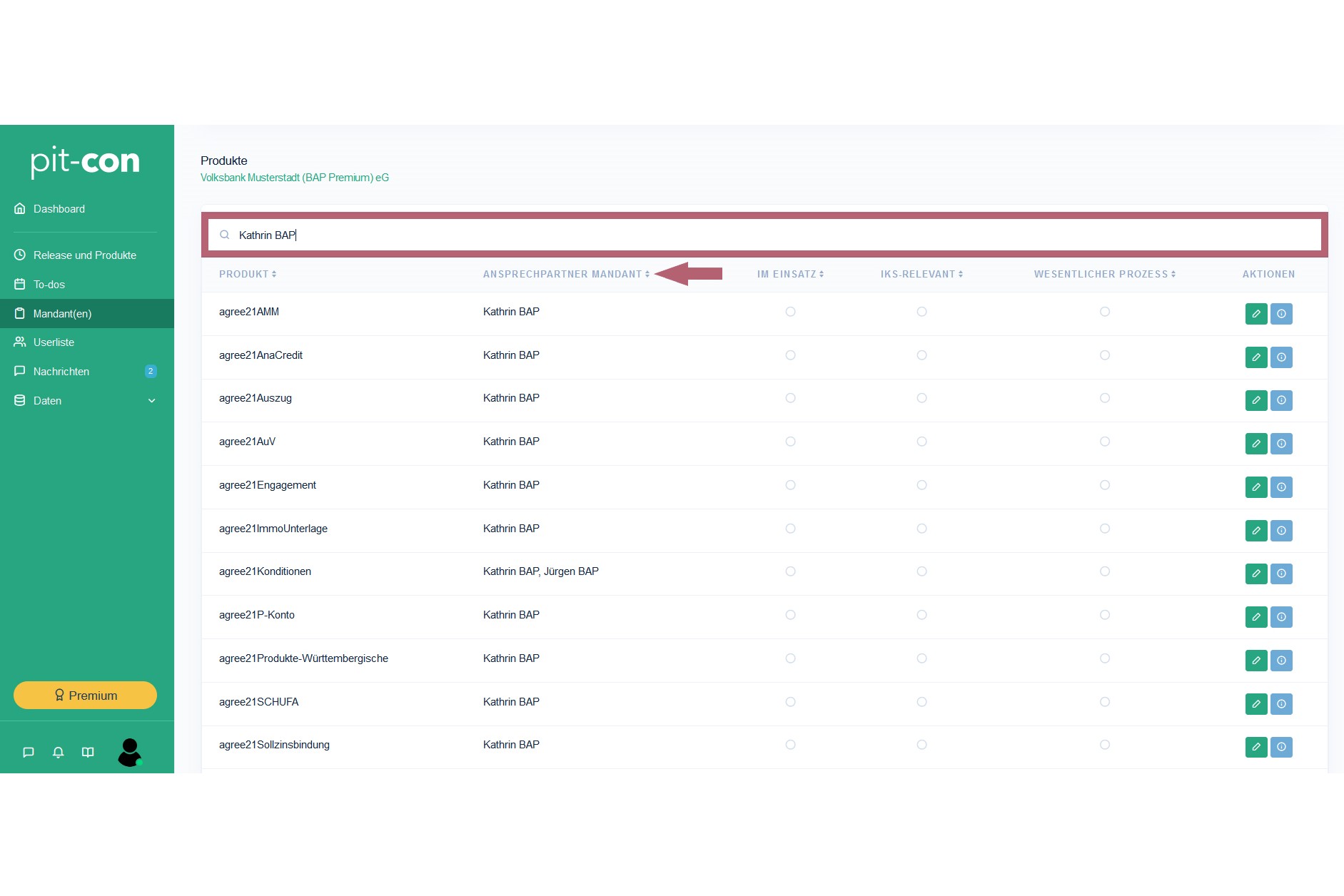Edit the agree21Sollzinsbindung product
Image resolution: width=1344 pixels, height=896 pixels.
pos(1256,747)
